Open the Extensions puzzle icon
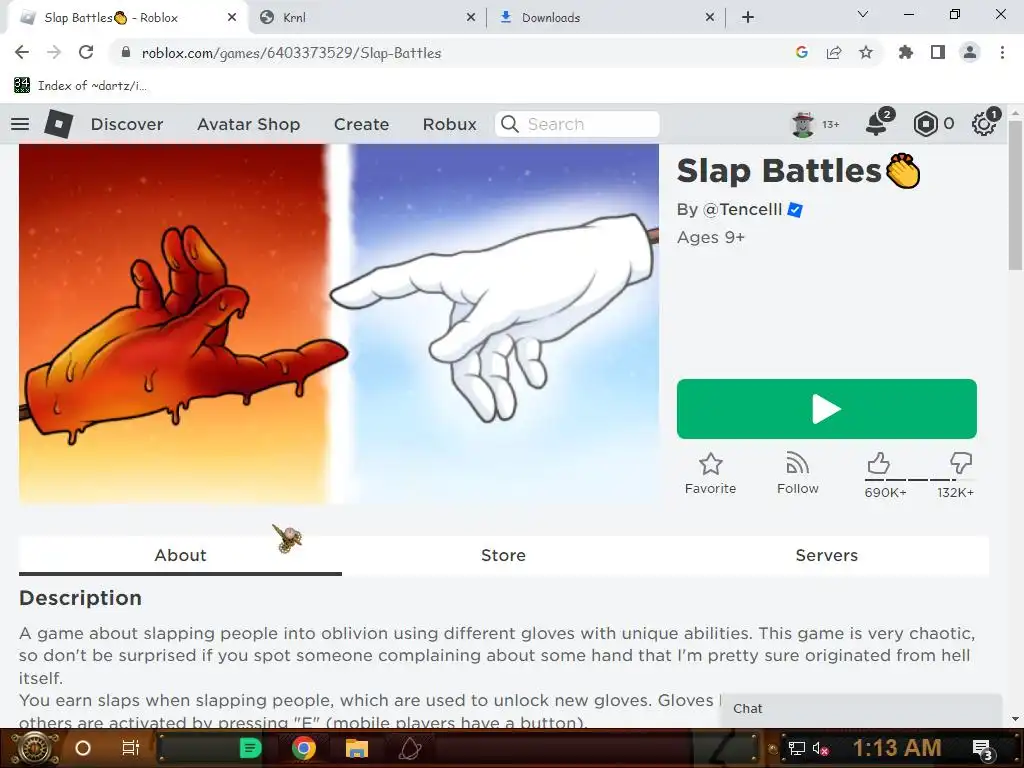The image size is (1024, 768). 906,52
